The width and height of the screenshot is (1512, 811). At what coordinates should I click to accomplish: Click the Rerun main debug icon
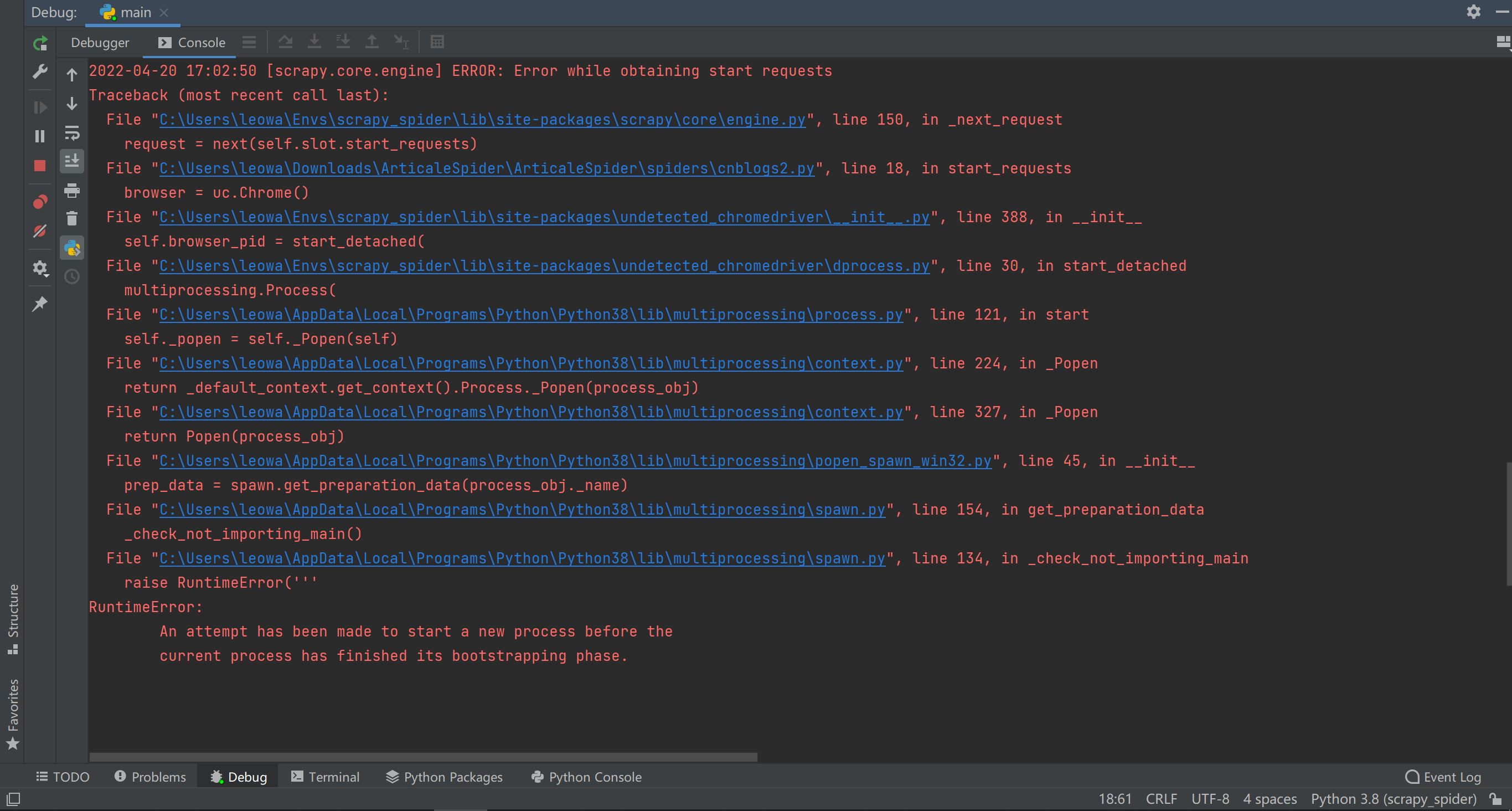(x=40, y=43)
